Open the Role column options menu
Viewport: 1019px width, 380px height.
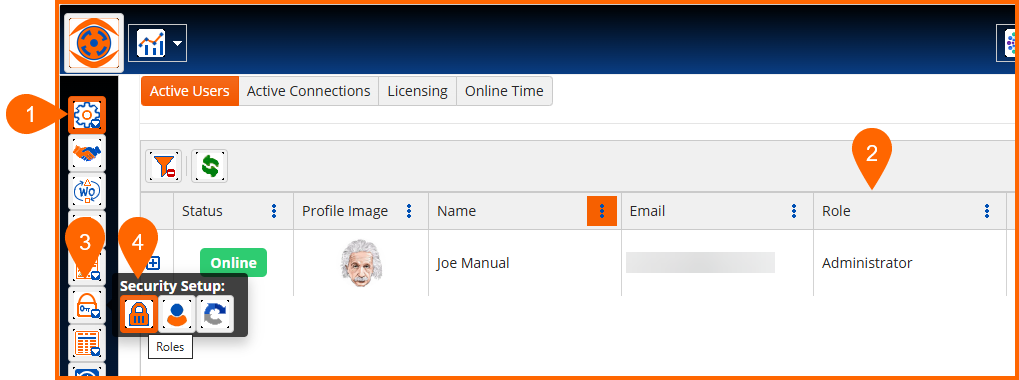[987, 211]
